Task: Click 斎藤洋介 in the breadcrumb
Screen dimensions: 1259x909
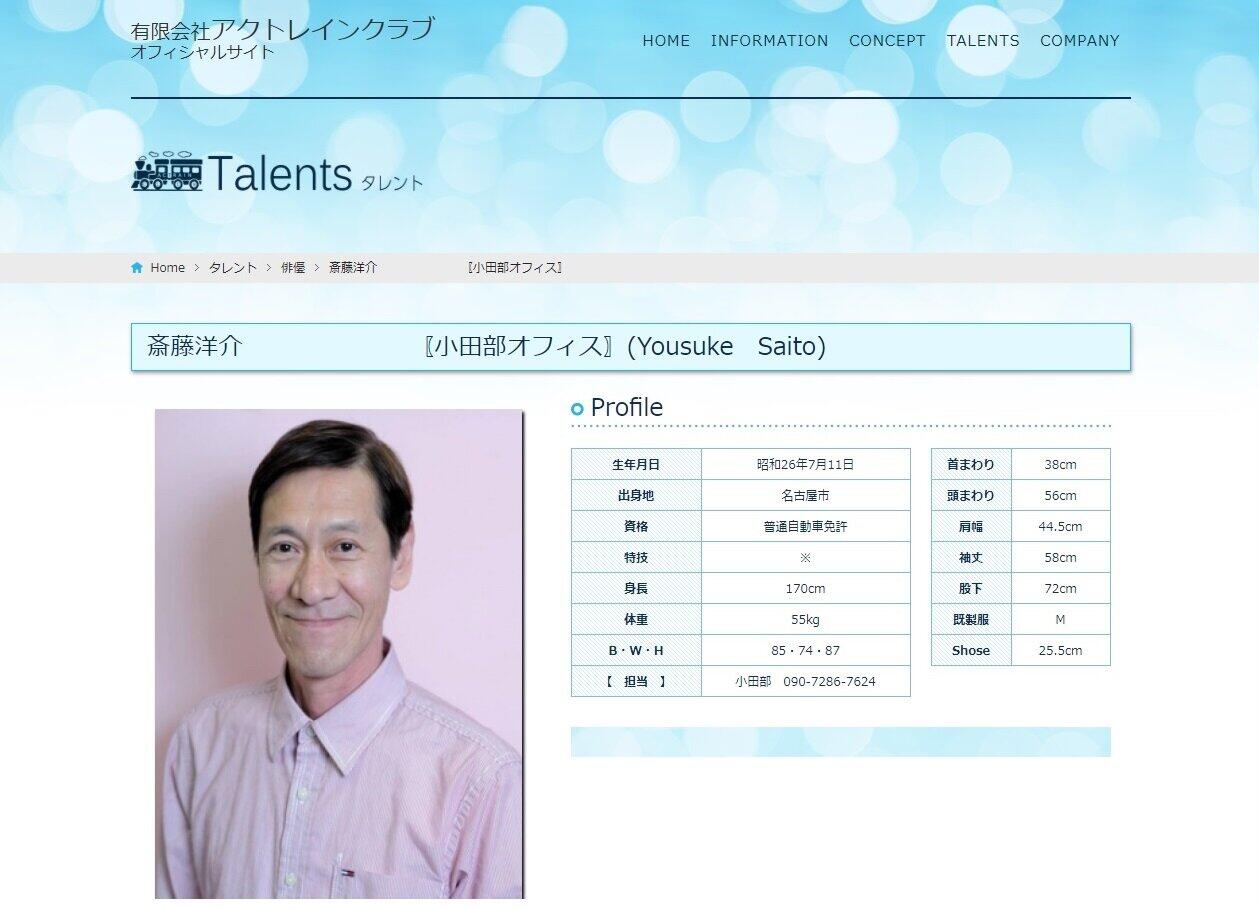Action: [x=352, y=267]
